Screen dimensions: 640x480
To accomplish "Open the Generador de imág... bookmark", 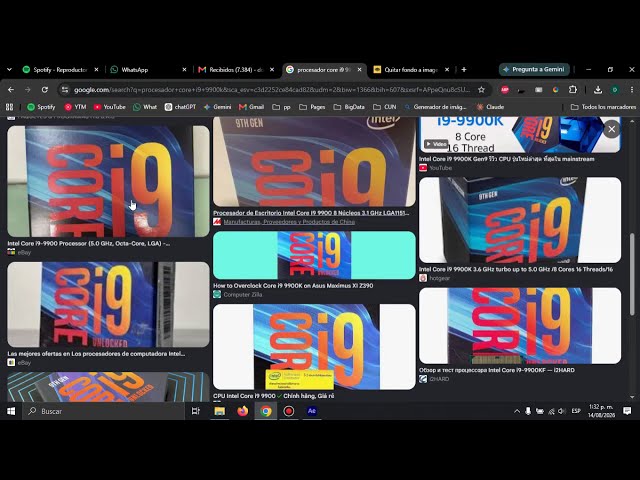I will click(x=435, y=107).
